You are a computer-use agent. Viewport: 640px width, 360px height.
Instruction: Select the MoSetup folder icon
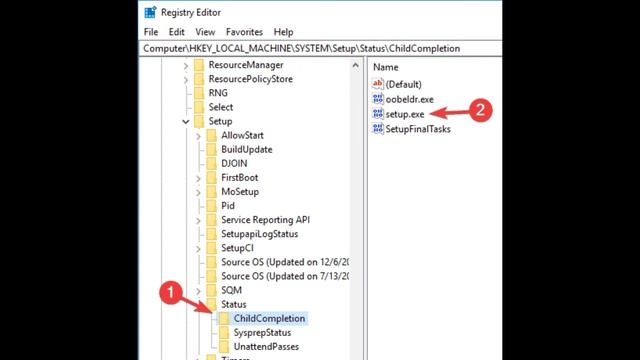pyautogui.click(x=211, y=192)
